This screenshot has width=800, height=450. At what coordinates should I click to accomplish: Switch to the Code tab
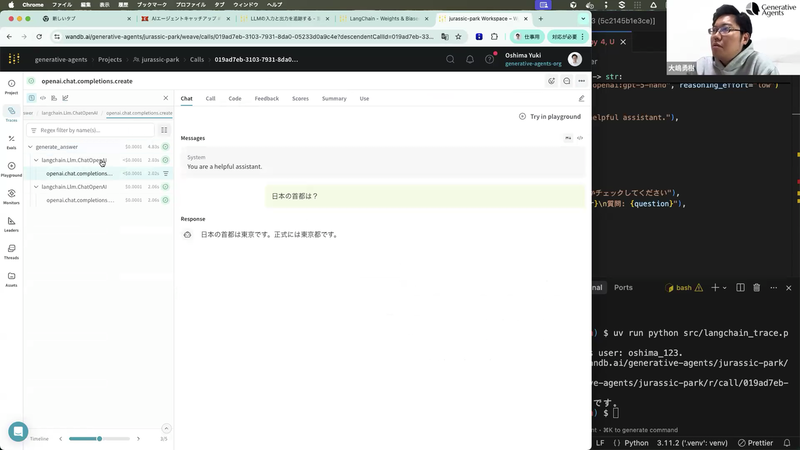tap(235, 98)
